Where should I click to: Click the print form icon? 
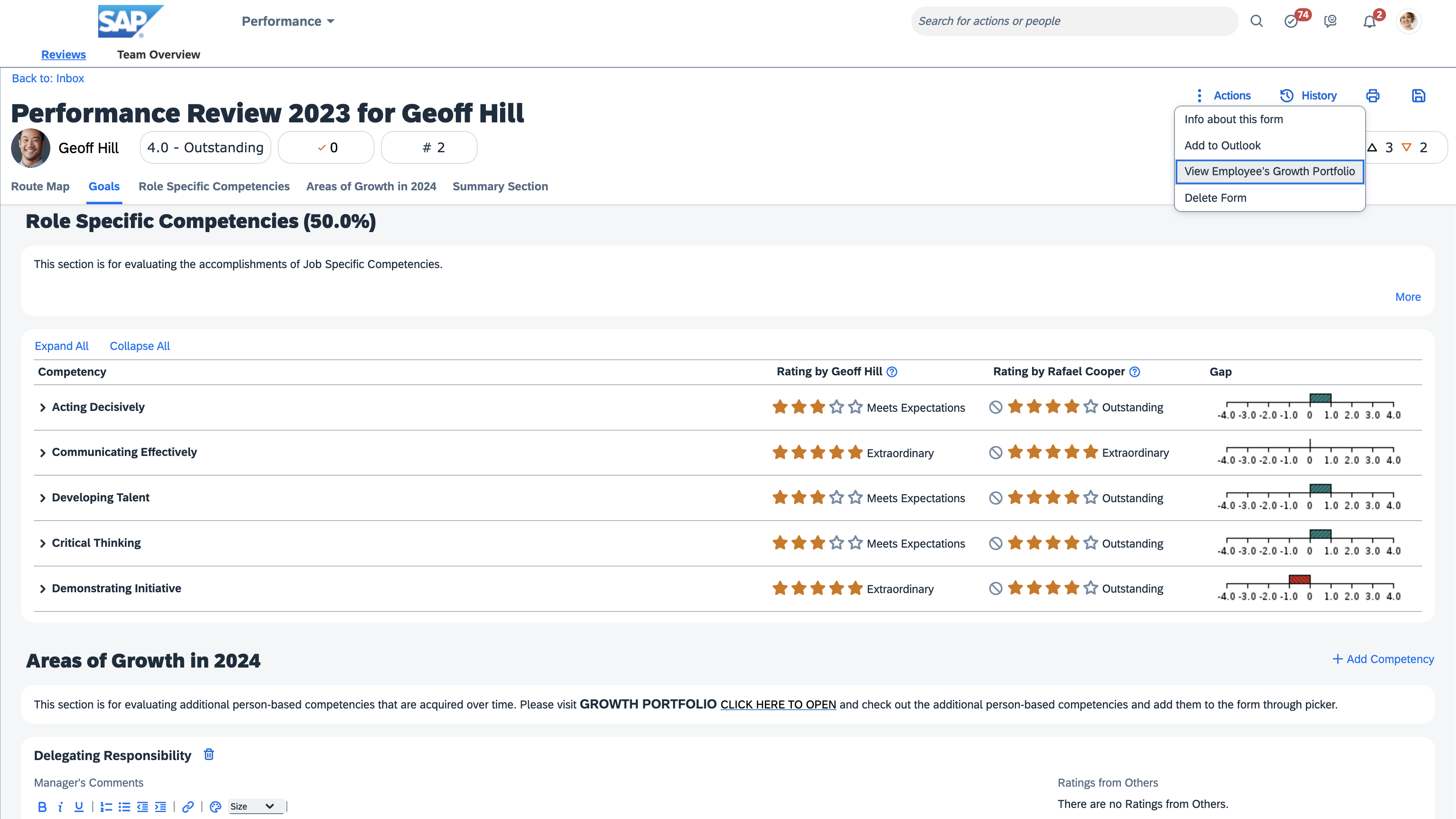point(1373,95)
